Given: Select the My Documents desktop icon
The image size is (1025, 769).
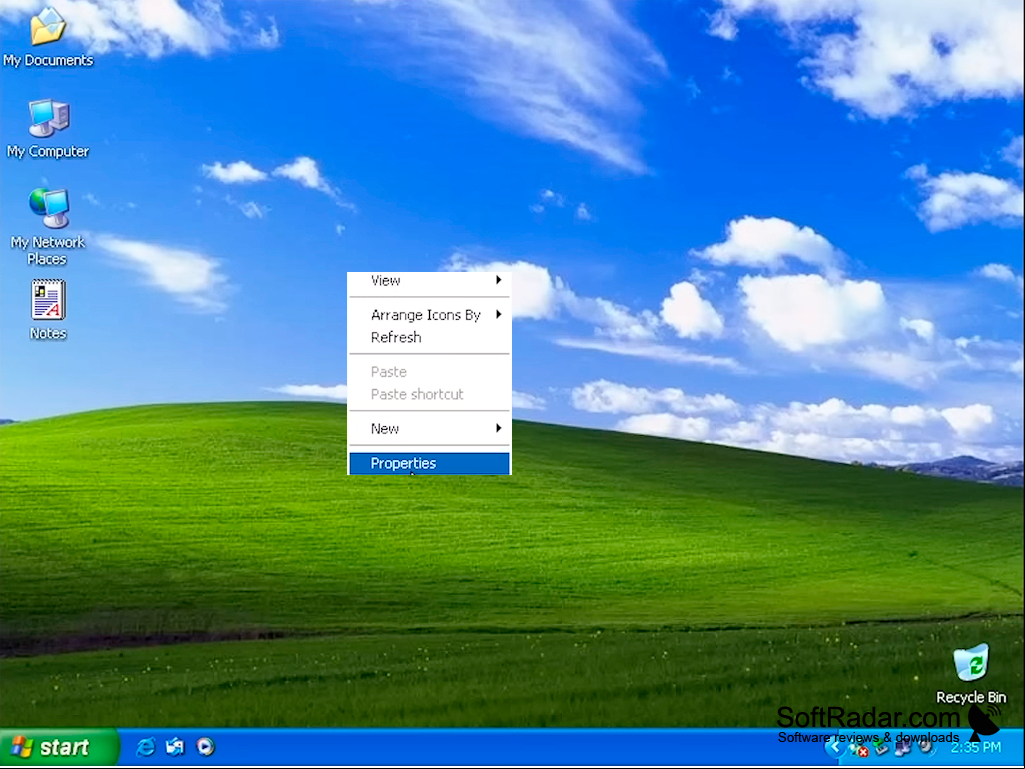Looking at the screenshot, I should [x=48, y=27].
